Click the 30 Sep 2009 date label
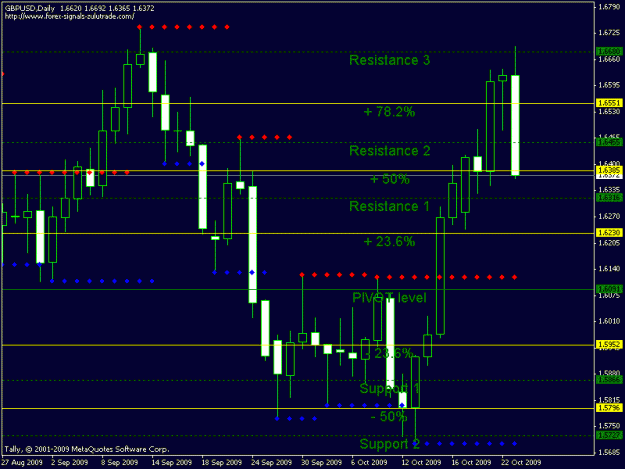The height and width of the screenshot is (469, 625). 322,462
